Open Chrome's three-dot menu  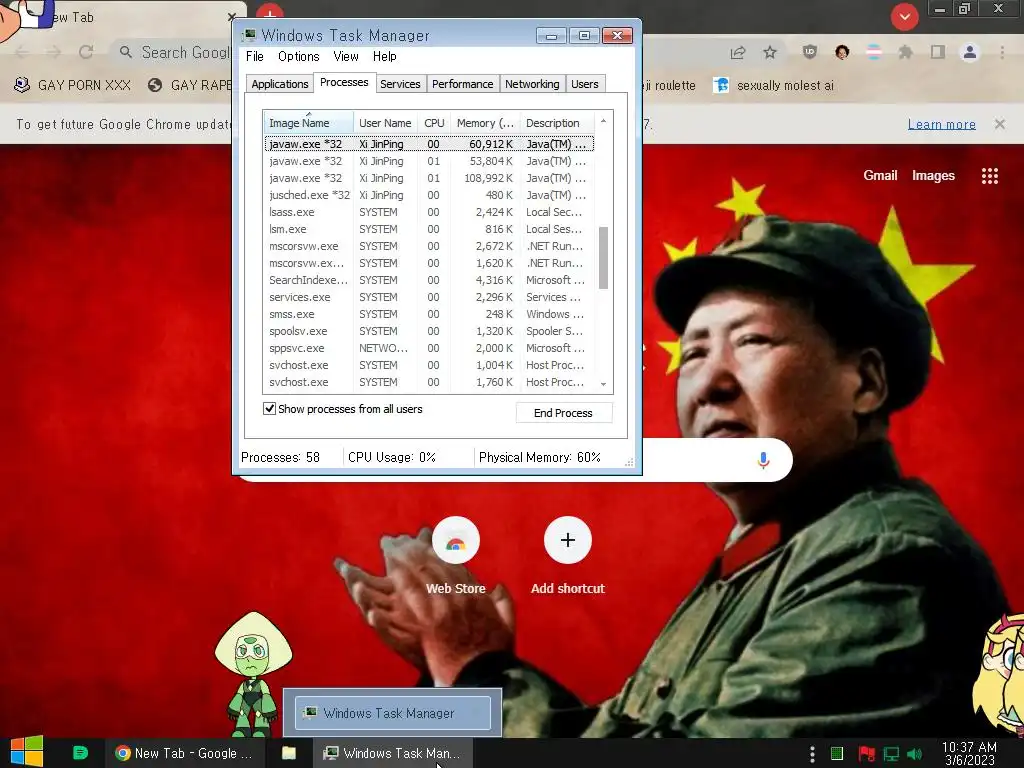pyautogui.click(x=1002, y=52)
